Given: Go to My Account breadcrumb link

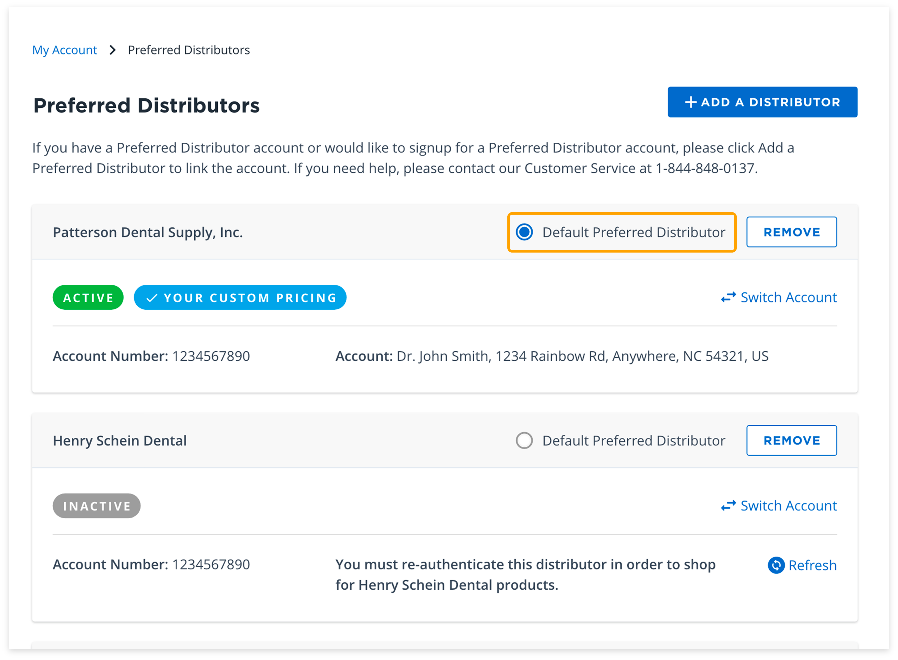Looking at the screenshot, I should (x=65, y=50).
